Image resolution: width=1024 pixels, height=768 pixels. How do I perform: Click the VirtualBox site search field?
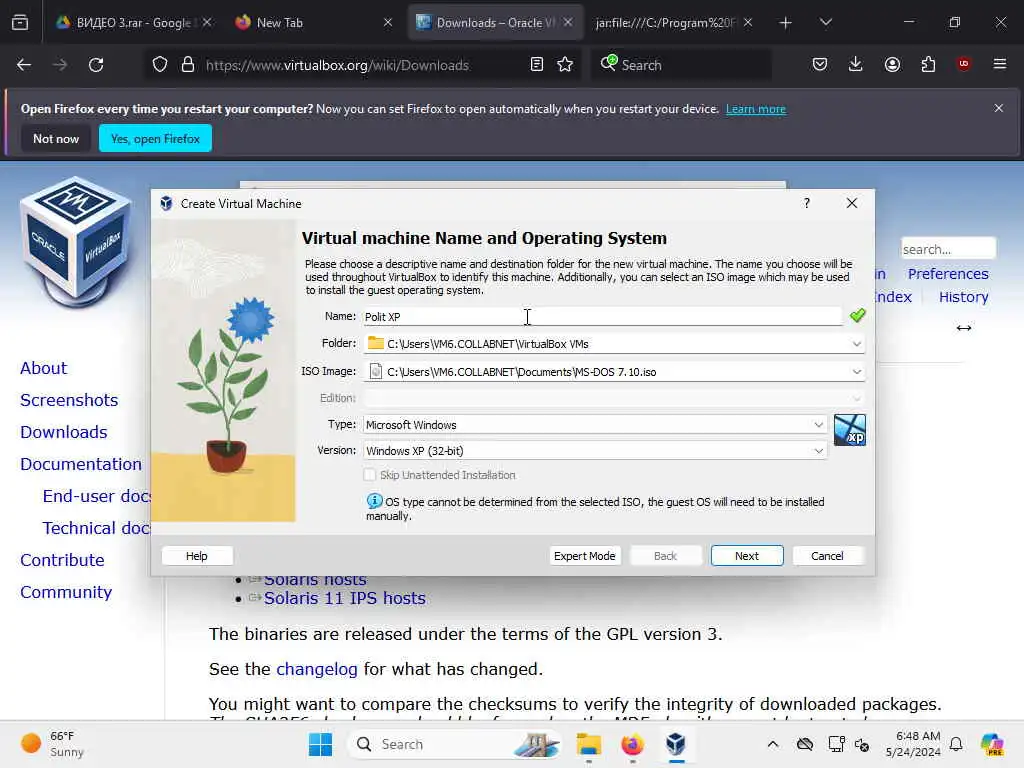pos(948,249)
